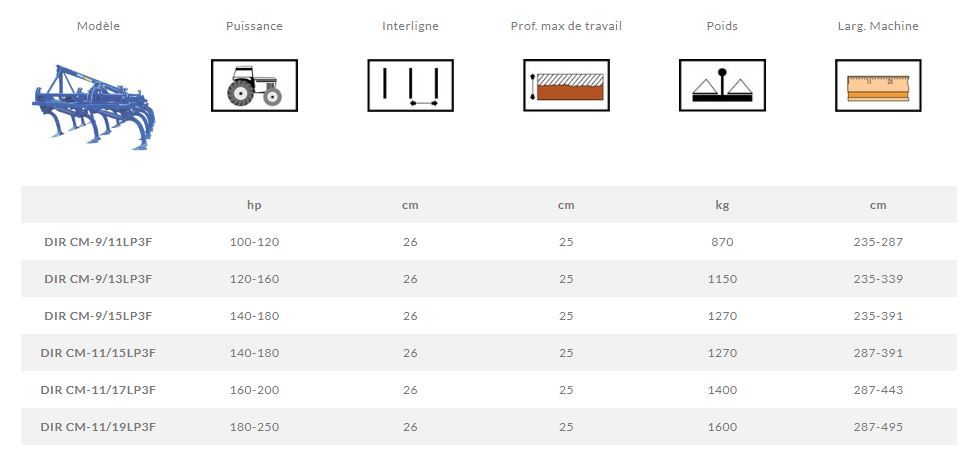The image size is (978, 463).
Task: Select the DIR CM-11/17LP3F model row
Action: (98, 390)
